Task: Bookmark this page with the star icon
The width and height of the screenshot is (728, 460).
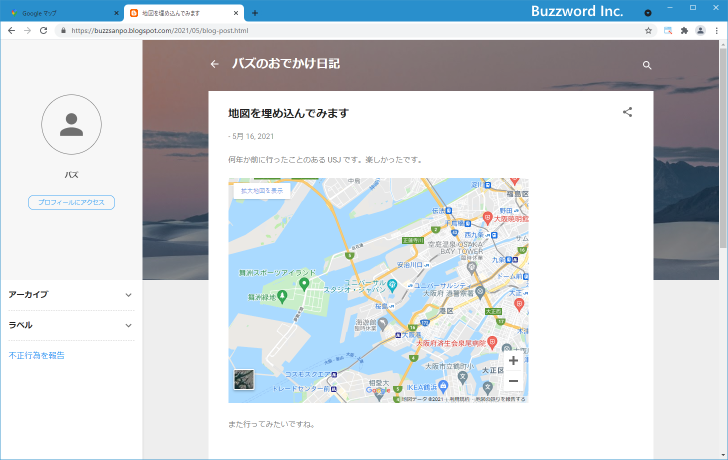Action: click(x=648, y=31)
